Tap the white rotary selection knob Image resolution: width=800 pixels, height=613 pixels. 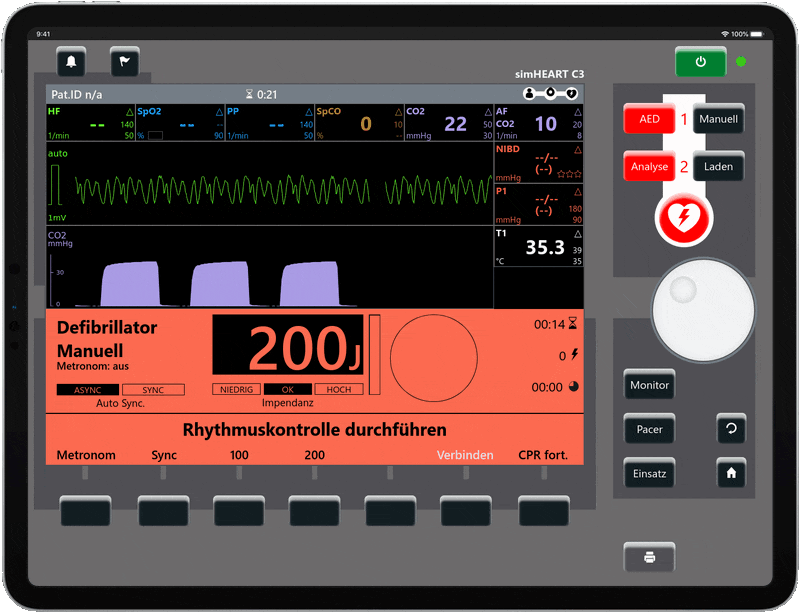click(x=704, y=310)
